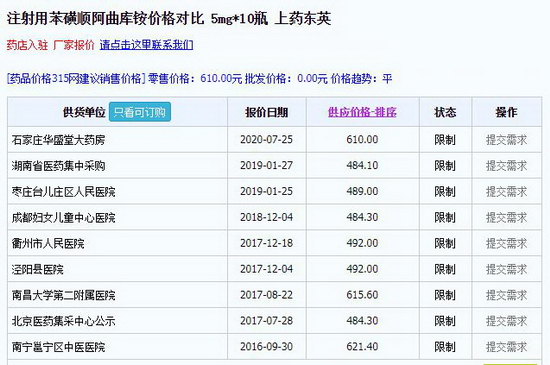Click 提交需求 for 成都妇女儿童中心医院
This screenshot has width=550, height=365.
[x=506, y=217]
